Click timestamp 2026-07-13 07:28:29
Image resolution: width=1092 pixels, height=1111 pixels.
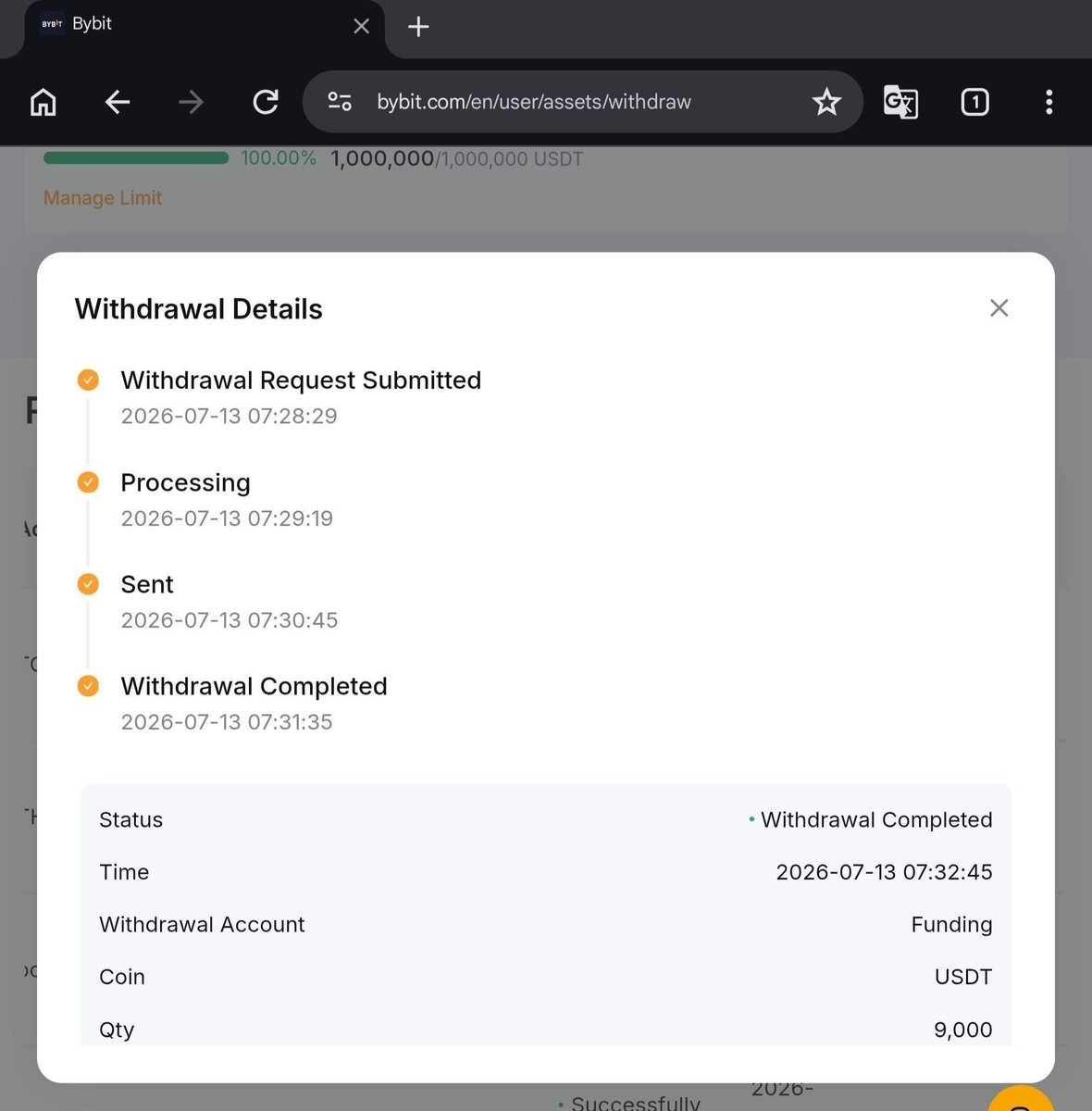click(x=229, y=416)
